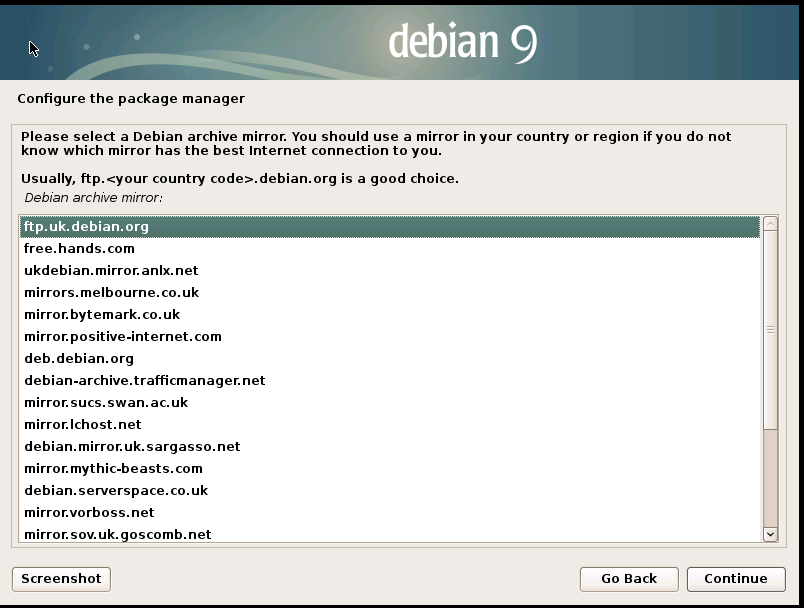Screen dimensions: 804x608
Task: Click the scrollbar up arrow
Action: pos(770,224)
